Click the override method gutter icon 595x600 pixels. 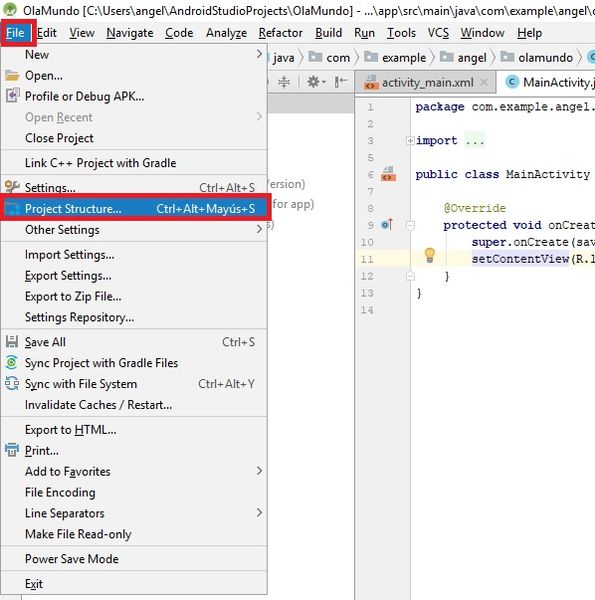click(387, 225)
